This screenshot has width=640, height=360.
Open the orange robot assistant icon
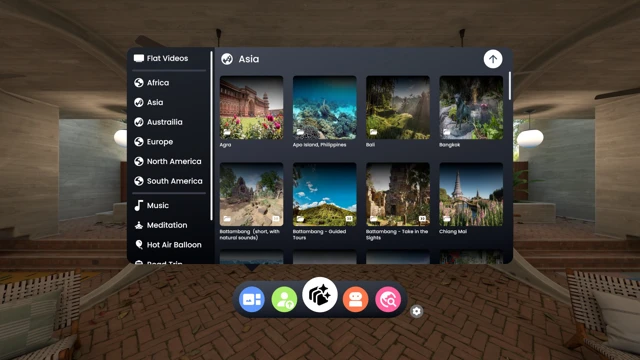click(x=356, y=299)
